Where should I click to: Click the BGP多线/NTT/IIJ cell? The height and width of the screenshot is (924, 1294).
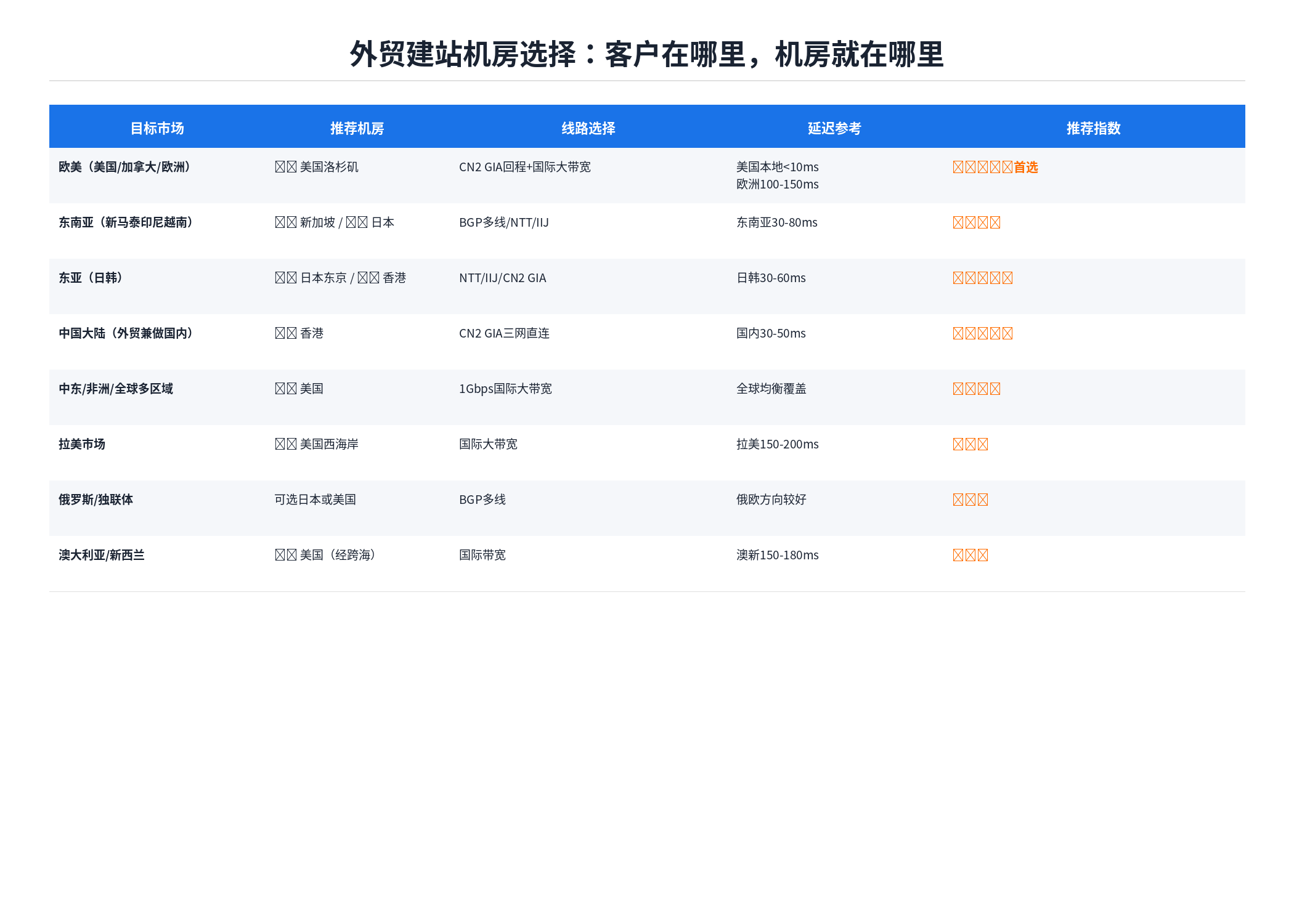click(504, 222)
